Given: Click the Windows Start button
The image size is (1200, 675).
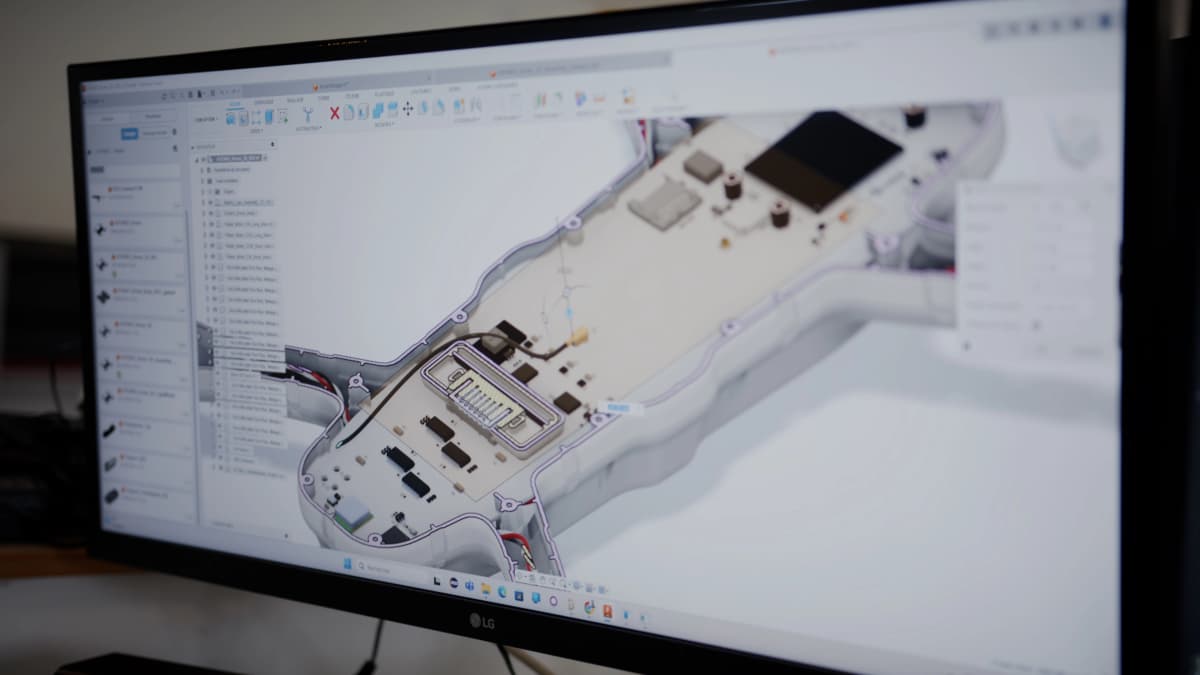Looking at the screenshot, I should pyautogui.click(x=348, y=565).
